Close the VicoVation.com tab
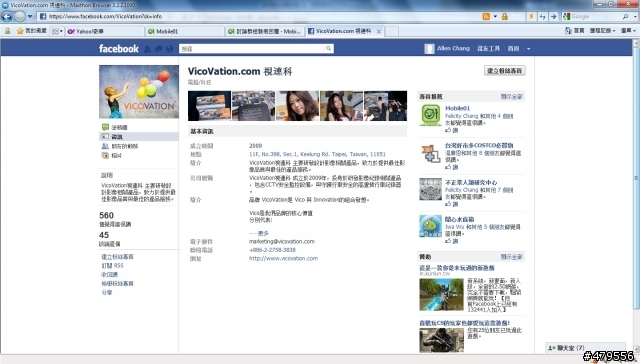 [379, 31]
